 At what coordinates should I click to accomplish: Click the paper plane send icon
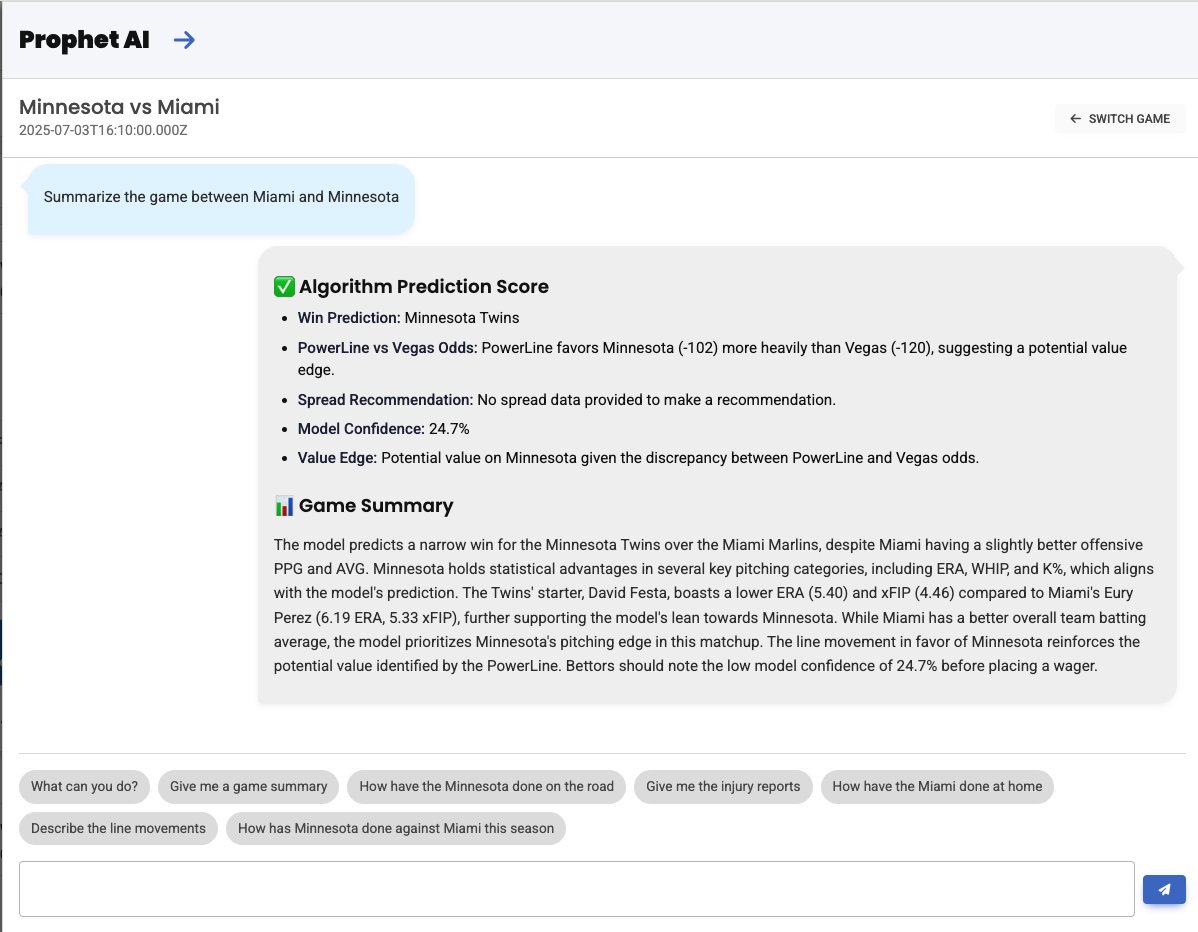tap(1163, 889)
